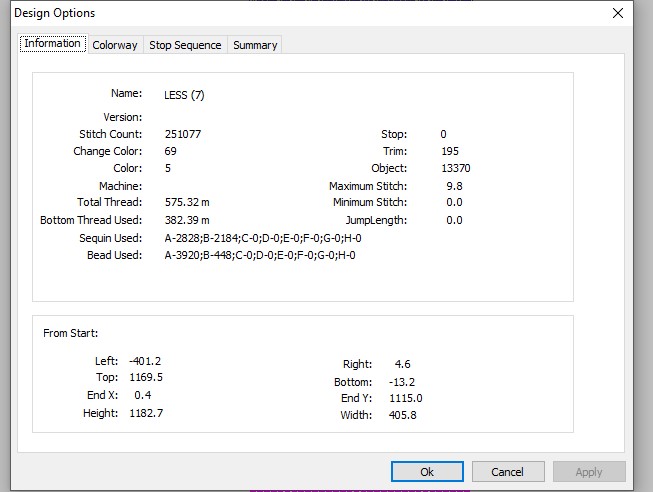The image size is (653, 492).
Task: Close the Design Options dialog
Action: click(618, 13)
